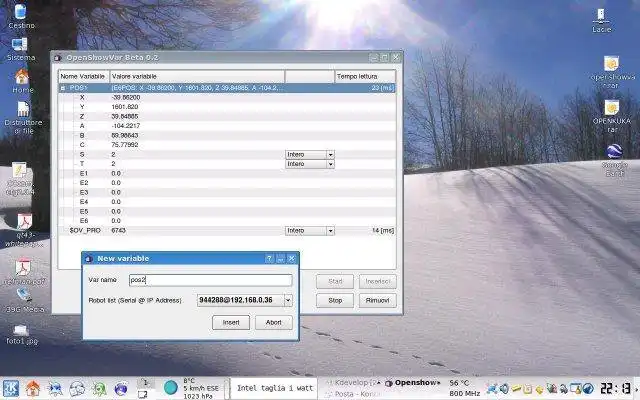Select the E5 variable row
Image resolution: width=640 pixels, height=400 pixels.
pyautogui.click(x=227, y=211)
